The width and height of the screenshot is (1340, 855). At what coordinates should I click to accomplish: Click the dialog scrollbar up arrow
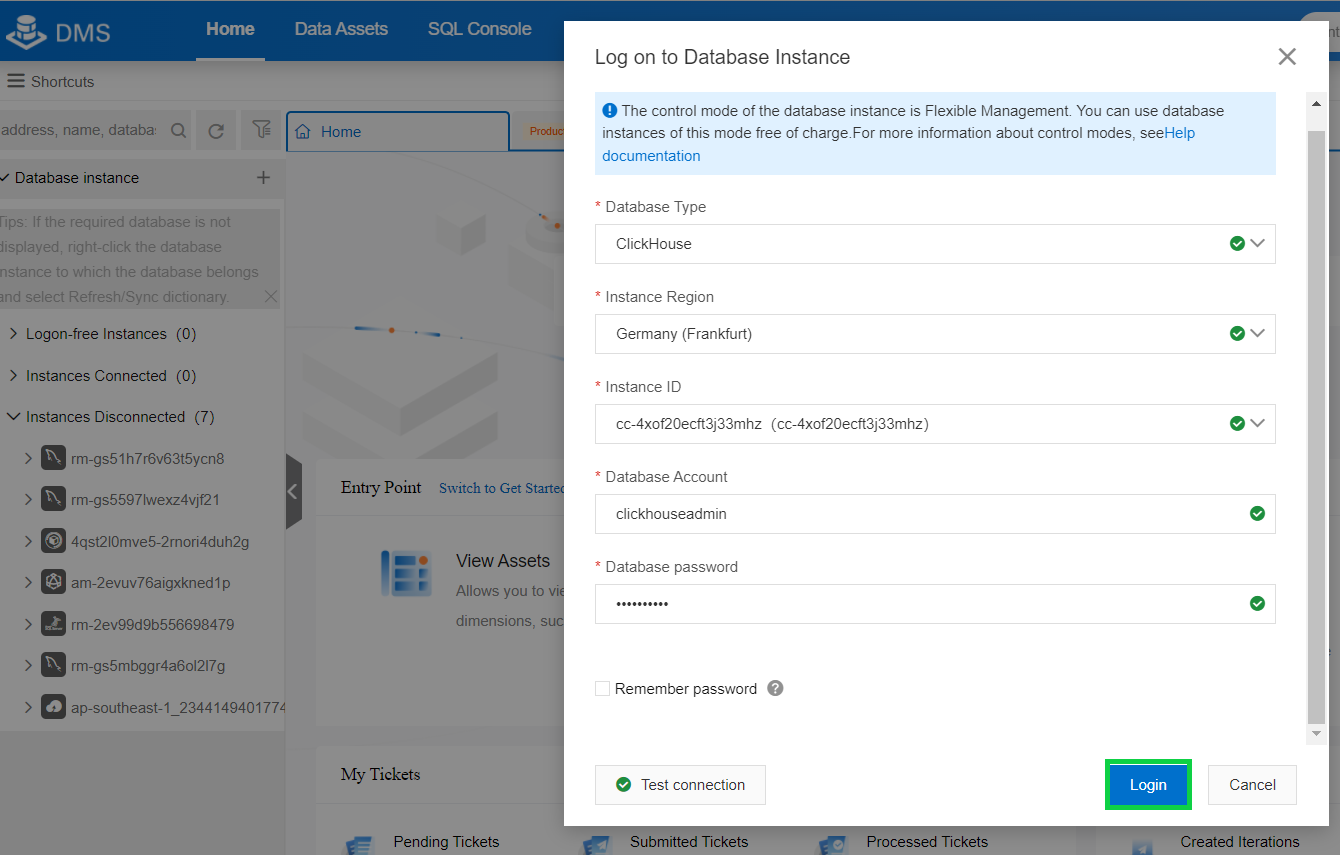click(x=1316, y=103)
